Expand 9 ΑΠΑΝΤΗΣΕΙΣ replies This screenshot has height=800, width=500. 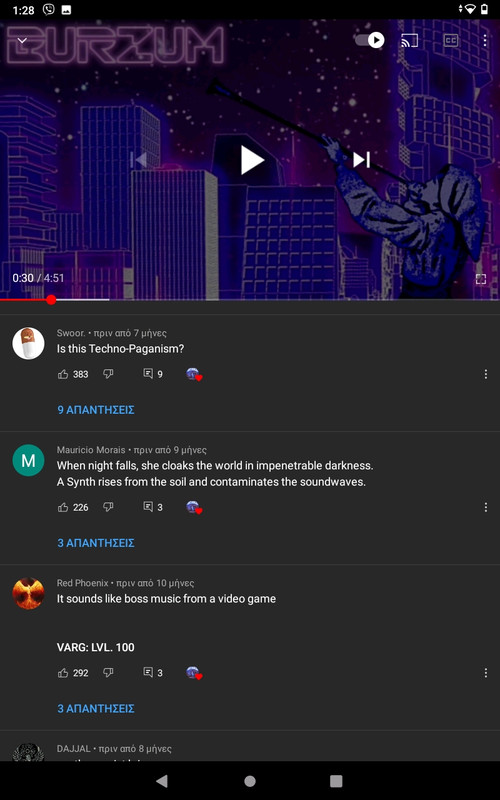click(96, 410)
